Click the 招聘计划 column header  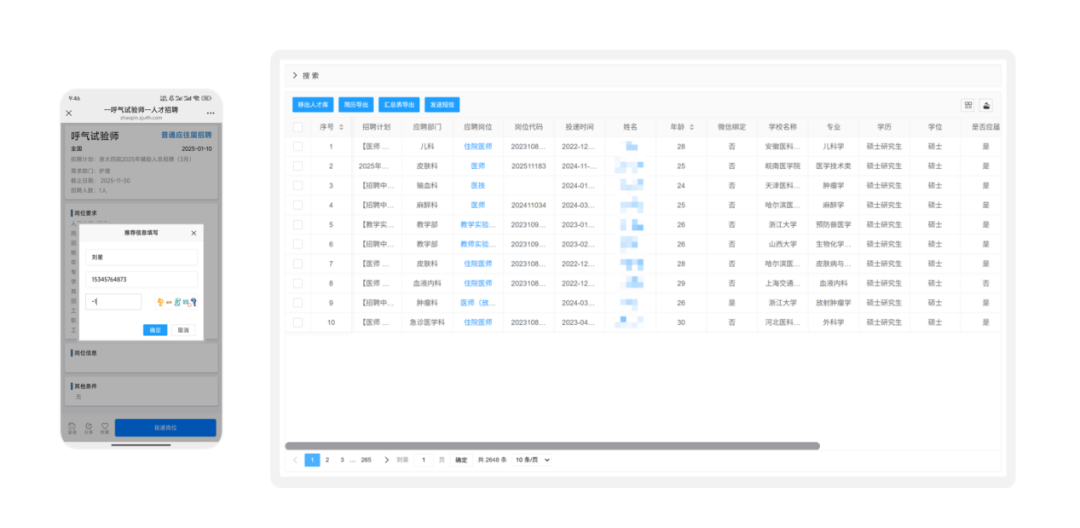pos(376,127)
